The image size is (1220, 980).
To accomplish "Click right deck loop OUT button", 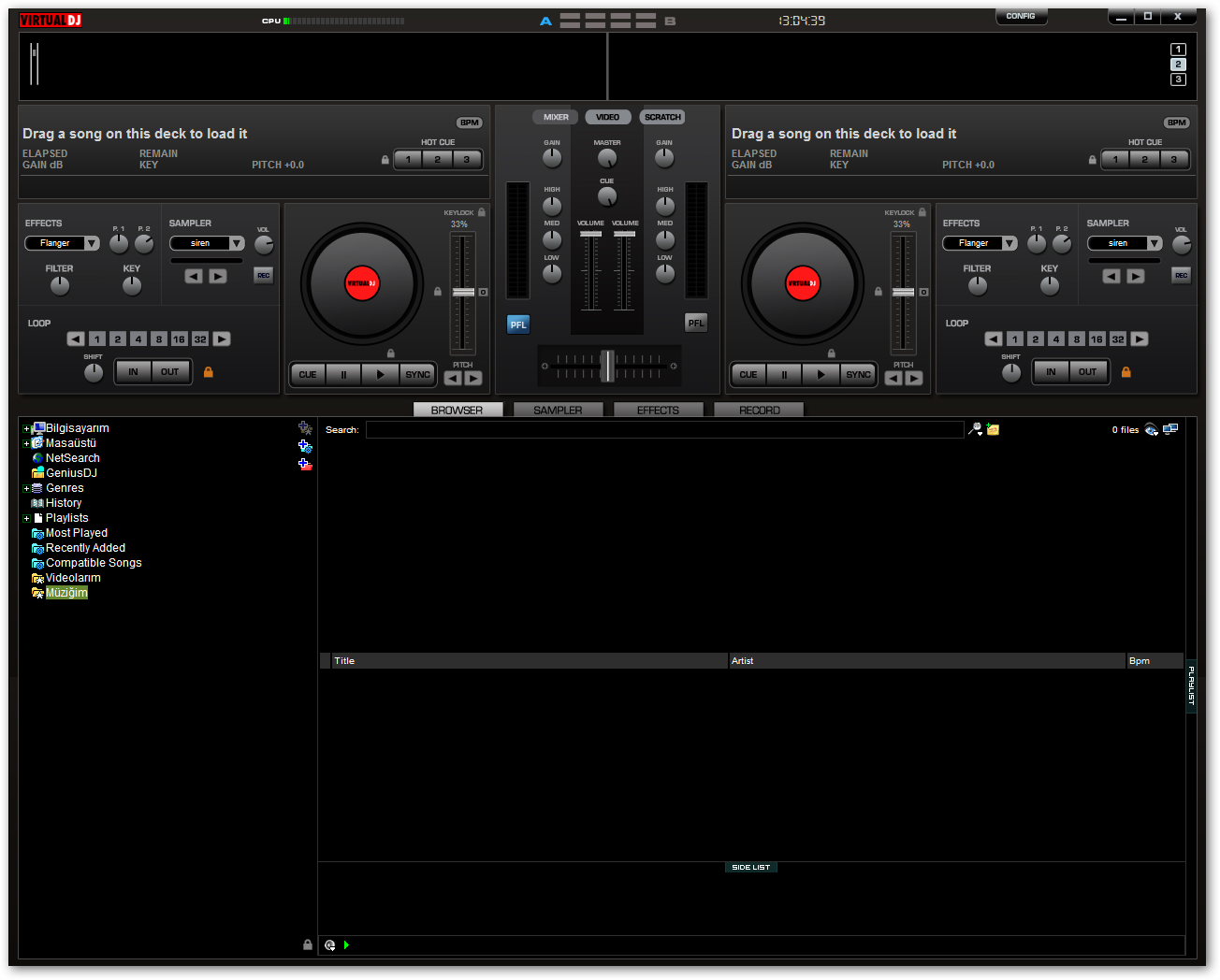I will click(1087, 372).
